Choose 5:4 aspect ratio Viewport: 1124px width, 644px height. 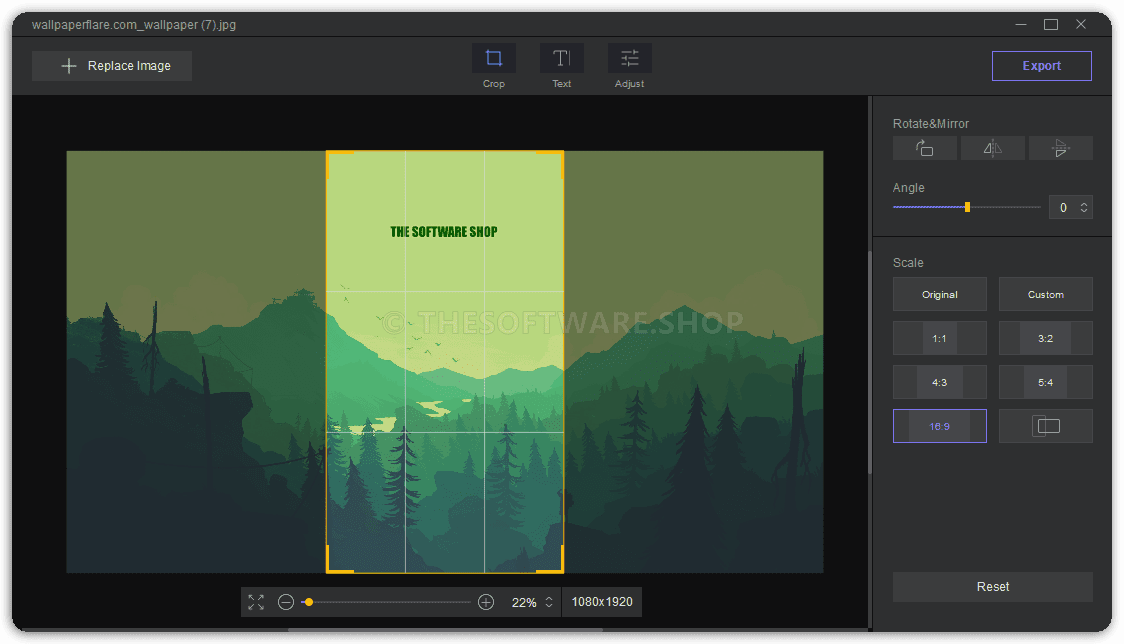pyautogui.click(x=1046, y=382)
